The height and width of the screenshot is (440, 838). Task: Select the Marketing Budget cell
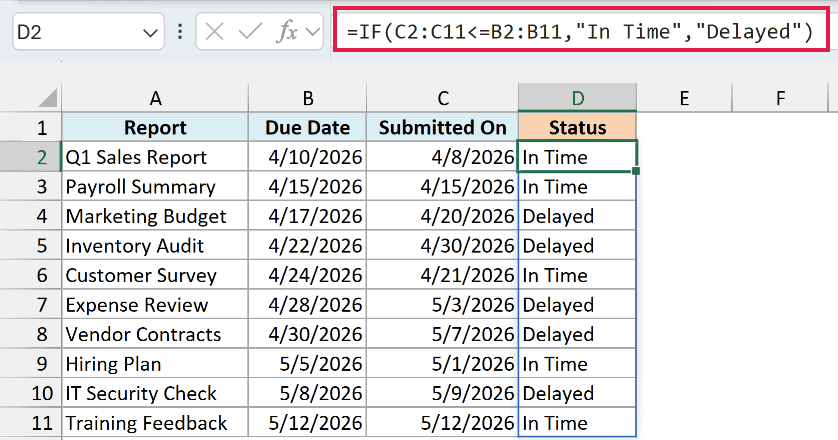[155, 216]
